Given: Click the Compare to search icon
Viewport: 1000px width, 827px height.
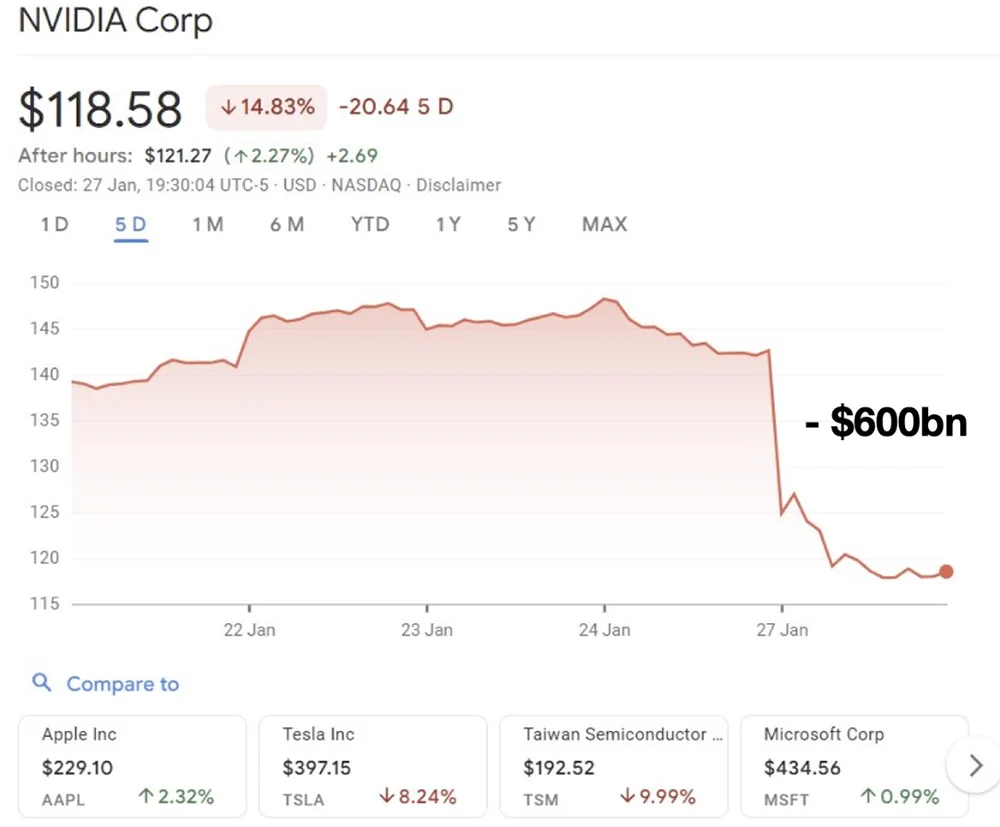Looking at the screenshot, I should (41, 683).
